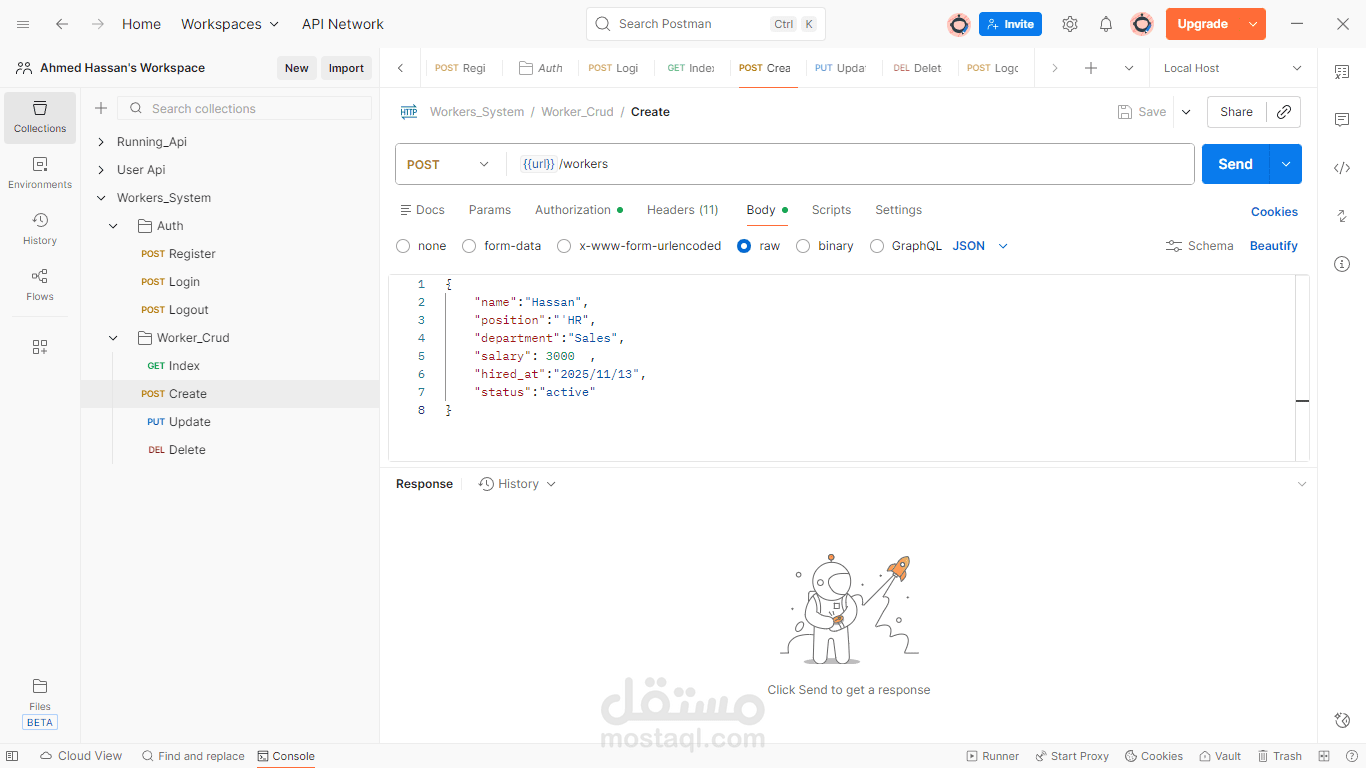Open the code snippet panel icon
This screenshot has height=768, width=1366.
click(1342, 168)
